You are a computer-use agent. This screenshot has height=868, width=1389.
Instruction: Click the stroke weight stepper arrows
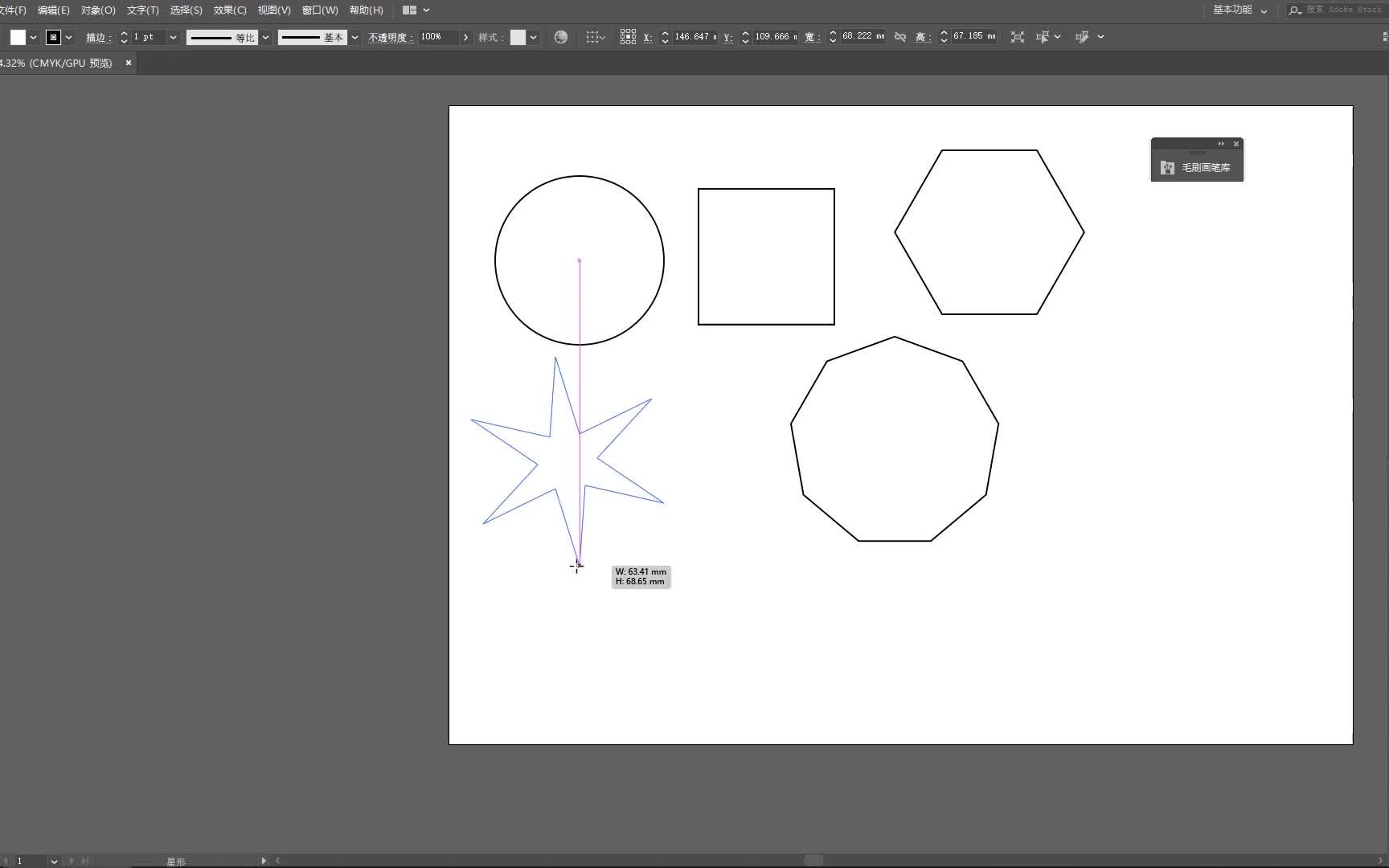click(x=124, y=37)
